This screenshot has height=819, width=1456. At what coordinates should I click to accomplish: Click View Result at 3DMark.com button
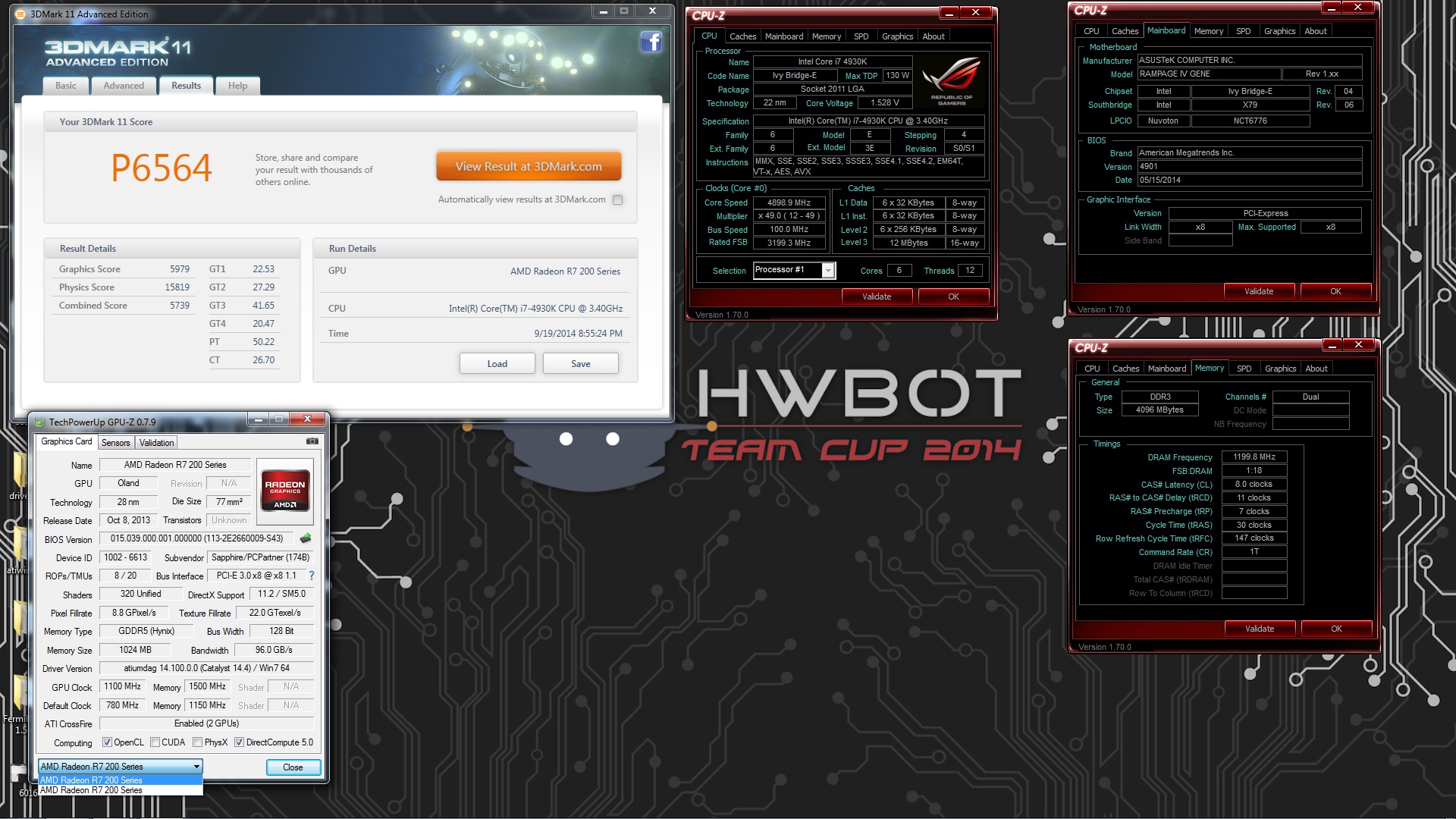coord(529,167)
